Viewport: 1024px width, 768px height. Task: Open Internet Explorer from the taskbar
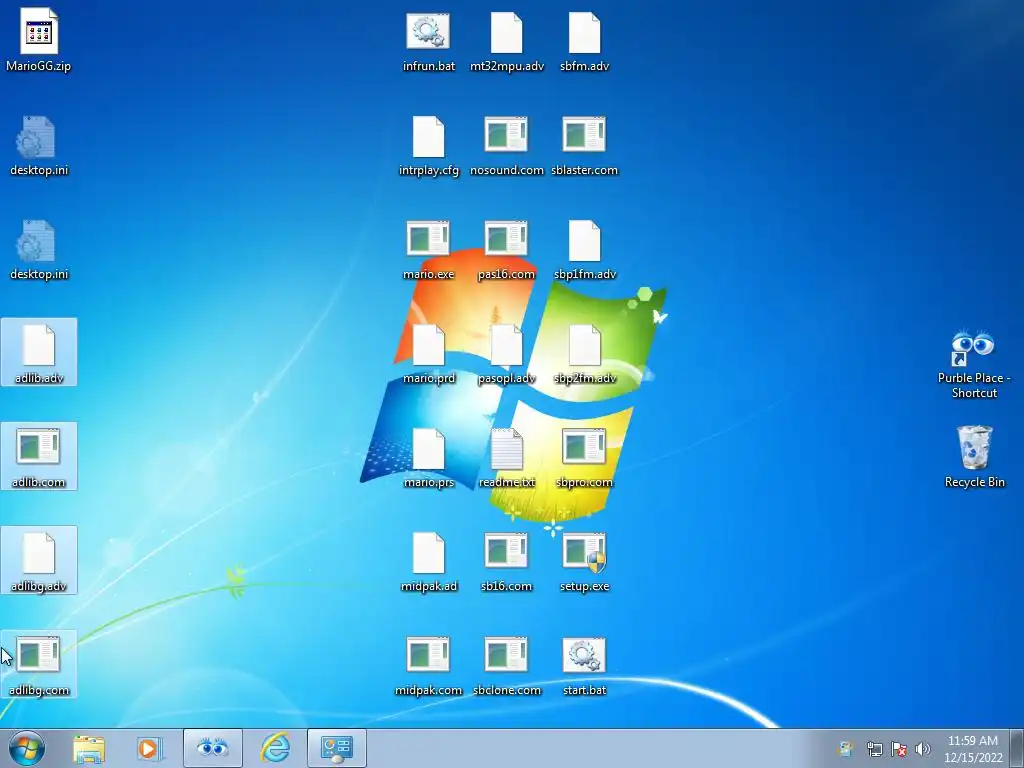[275, 748]
